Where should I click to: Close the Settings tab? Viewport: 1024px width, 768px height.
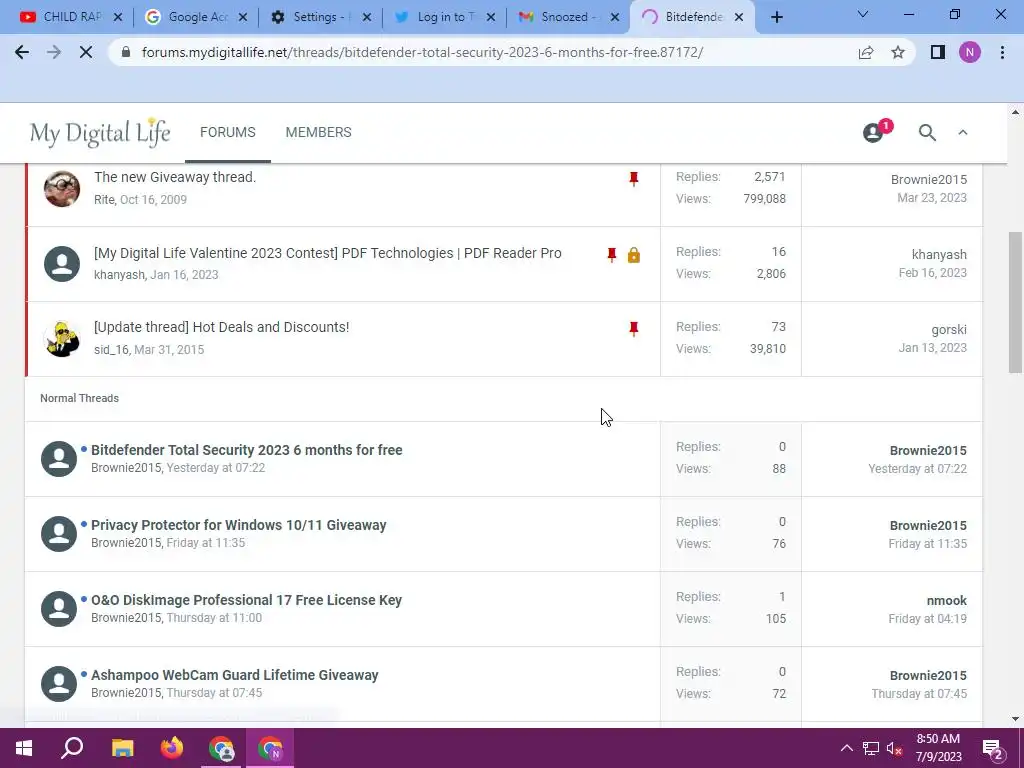click(366, 18)
